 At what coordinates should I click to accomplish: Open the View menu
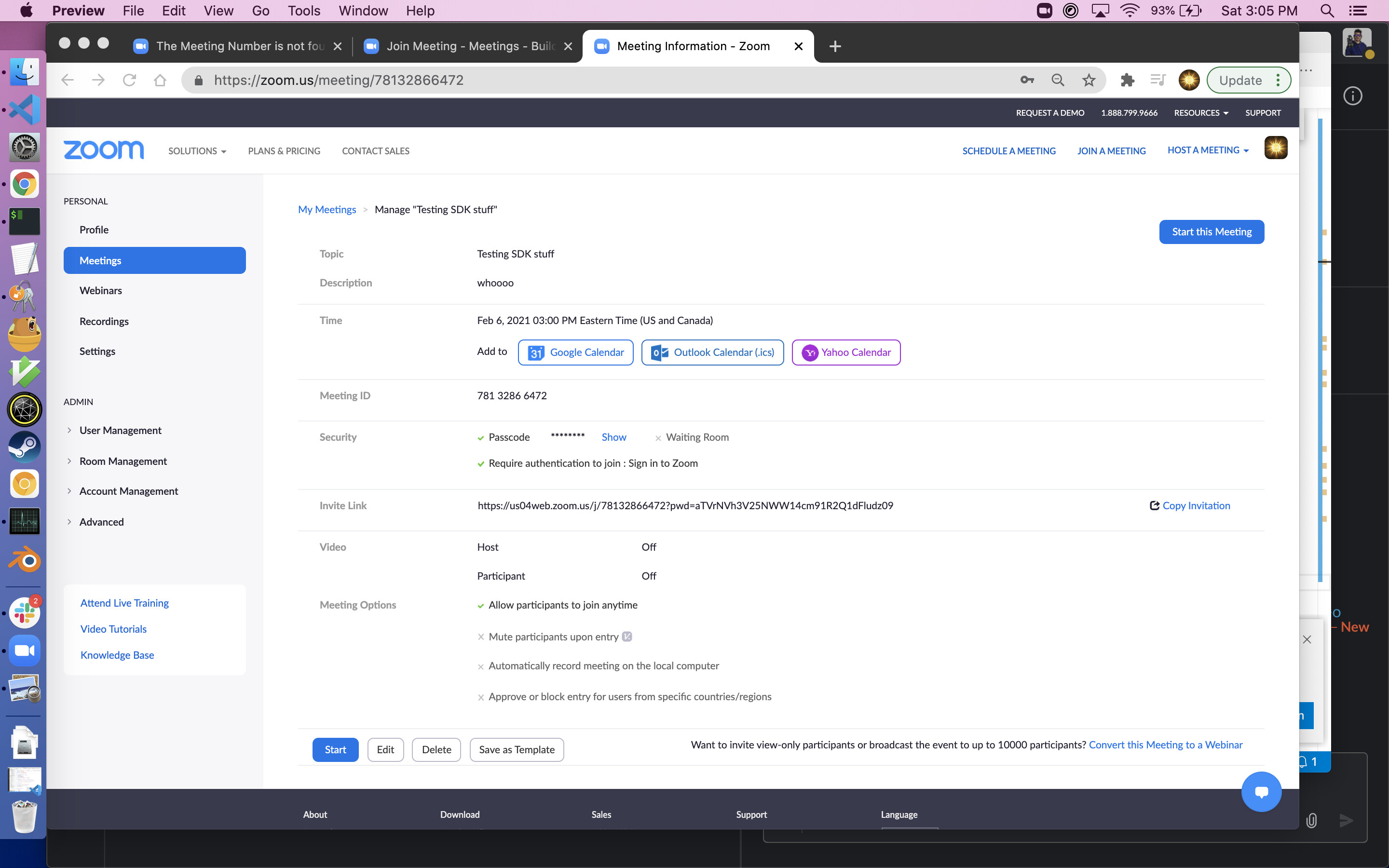click(218, 11)
